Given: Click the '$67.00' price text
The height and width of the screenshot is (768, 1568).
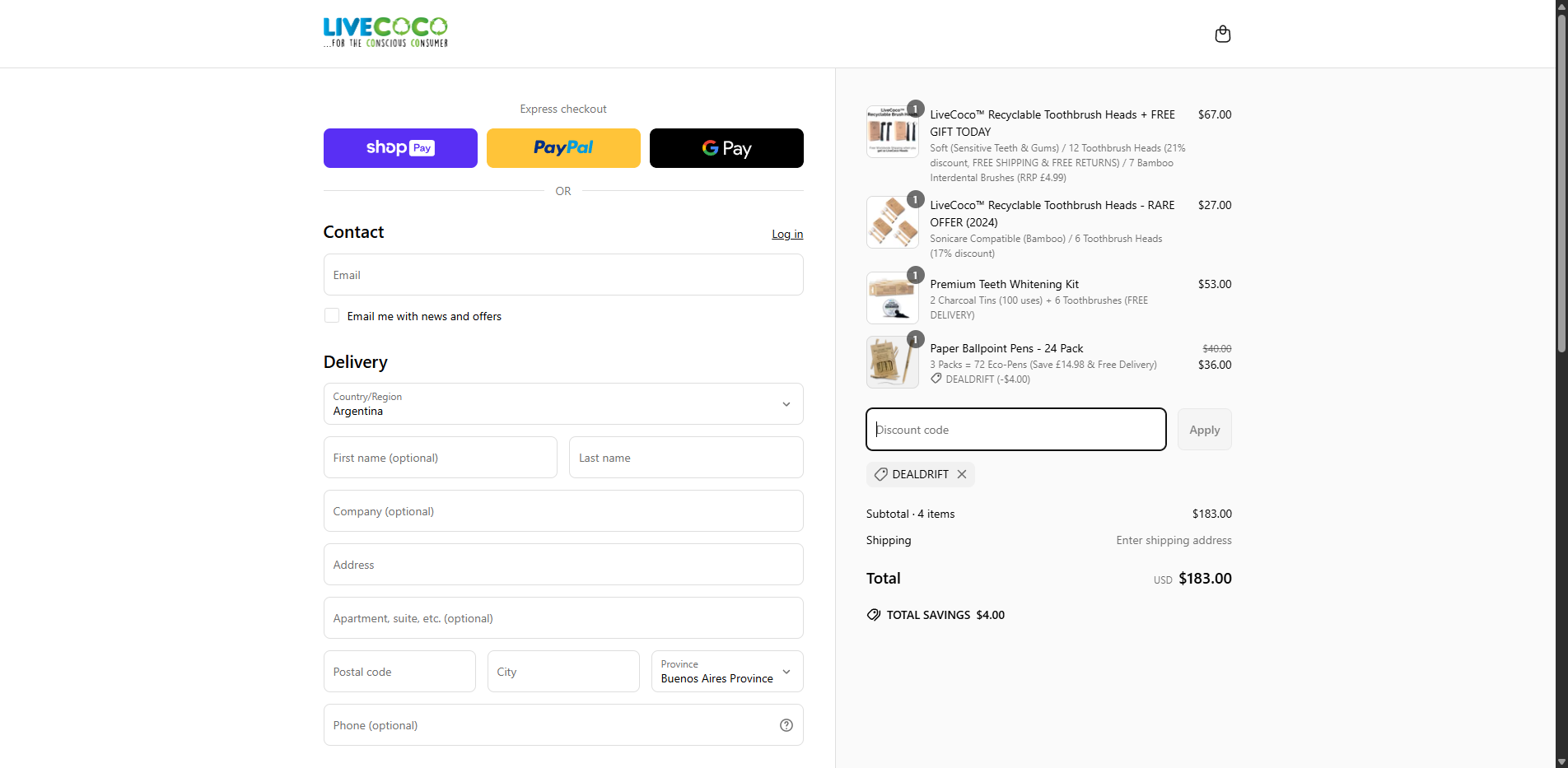Looking at the screenshot, I should (x=1215, y=114).
